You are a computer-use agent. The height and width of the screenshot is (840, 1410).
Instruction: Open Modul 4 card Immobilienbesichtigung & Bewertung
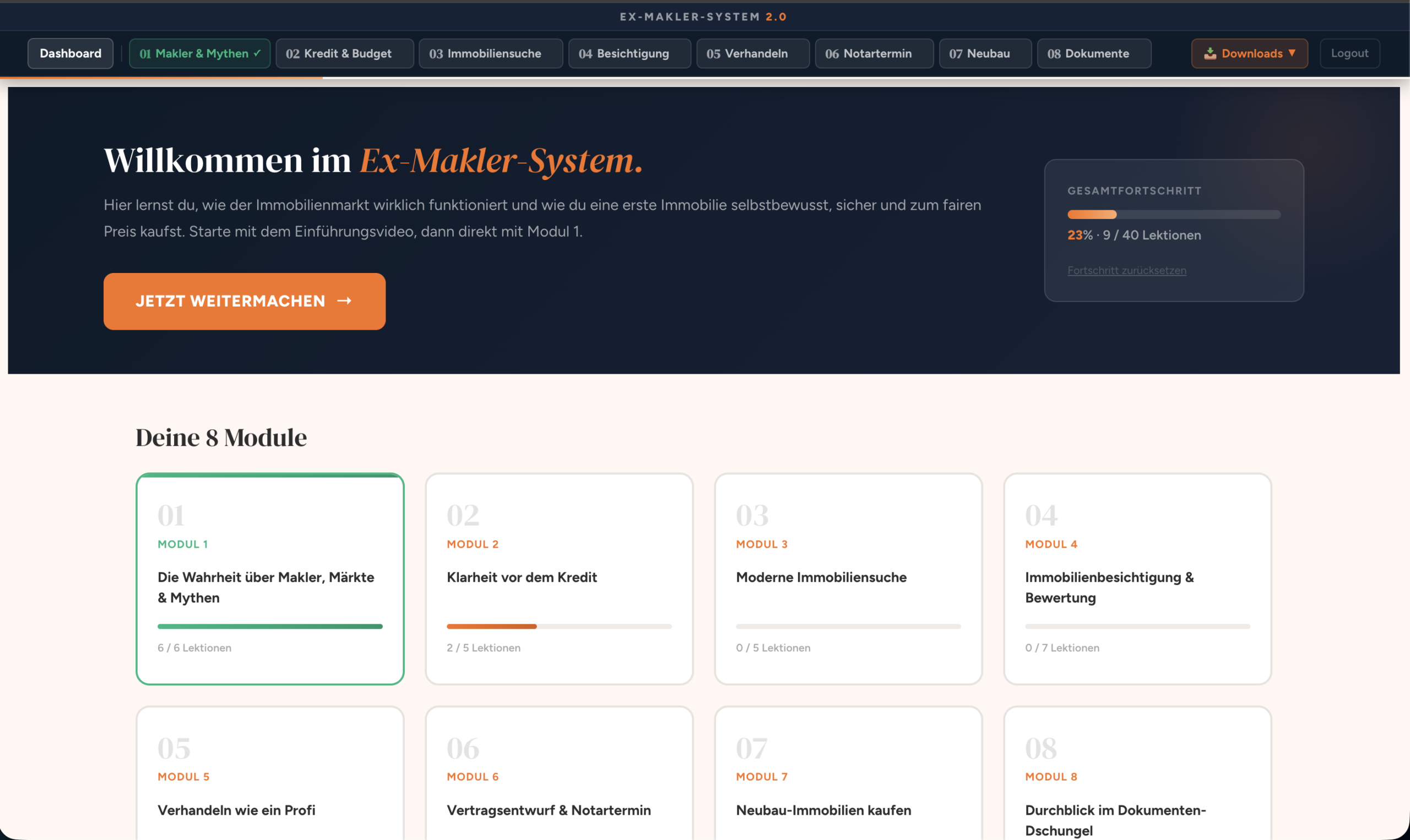click(1137, 579)
